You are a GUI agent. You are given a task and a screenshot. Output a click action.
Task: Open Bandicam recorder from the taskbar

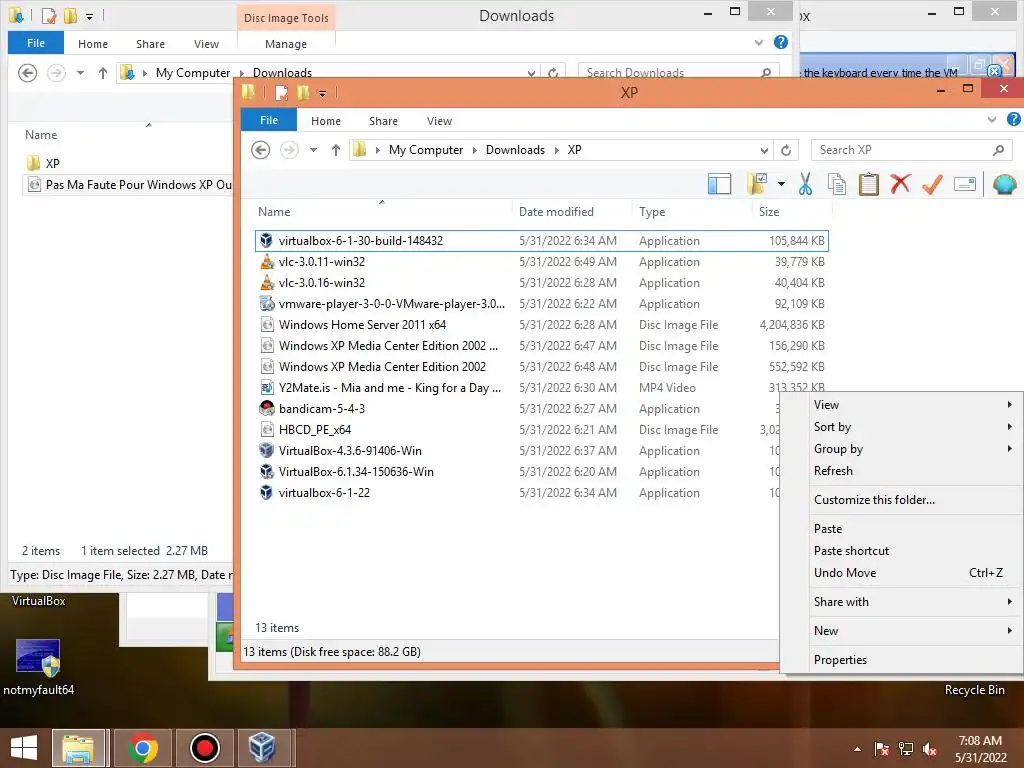pyautogui.click(x=204, y=748)
